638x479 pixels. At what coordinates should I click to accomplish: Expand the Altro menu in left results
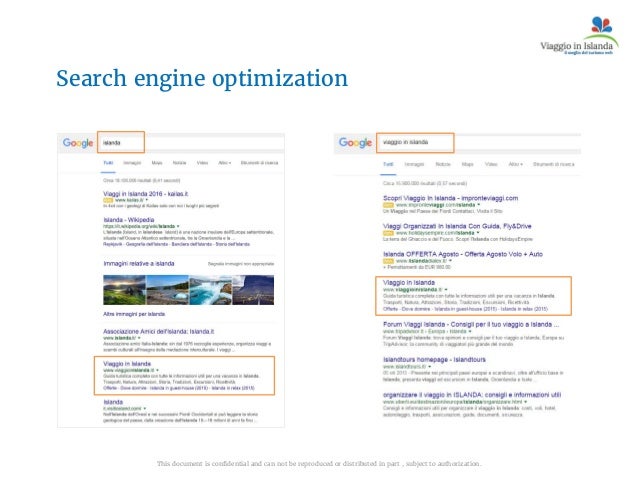pos(224,163)
